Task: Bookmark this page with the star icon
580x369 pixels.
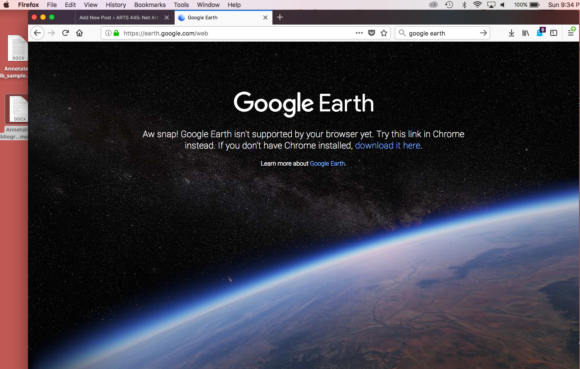Action: 384,33
